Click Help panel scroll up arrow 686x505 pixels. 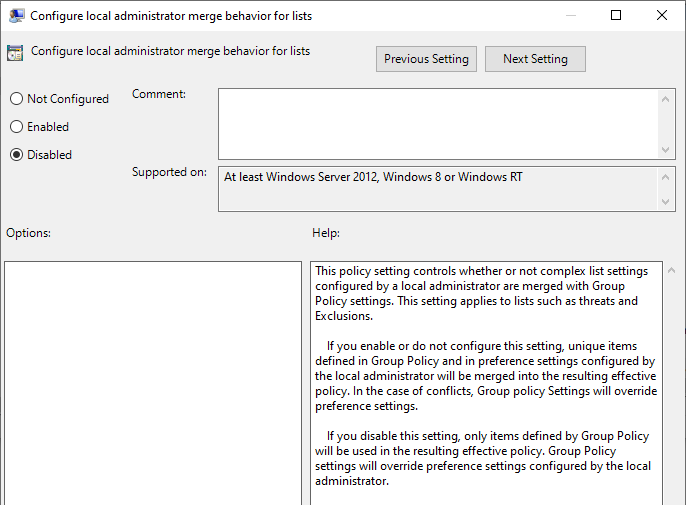(672, 270)
